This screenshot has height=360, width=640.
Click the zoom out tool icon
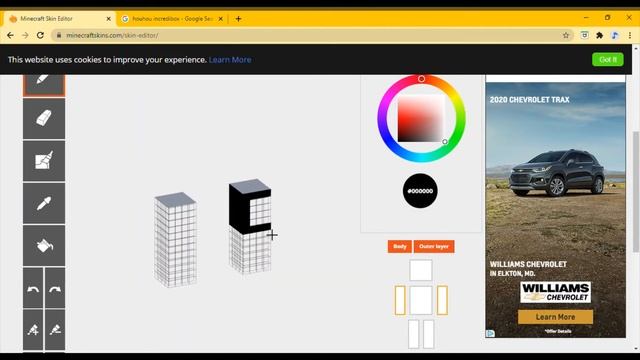point(55,329)
